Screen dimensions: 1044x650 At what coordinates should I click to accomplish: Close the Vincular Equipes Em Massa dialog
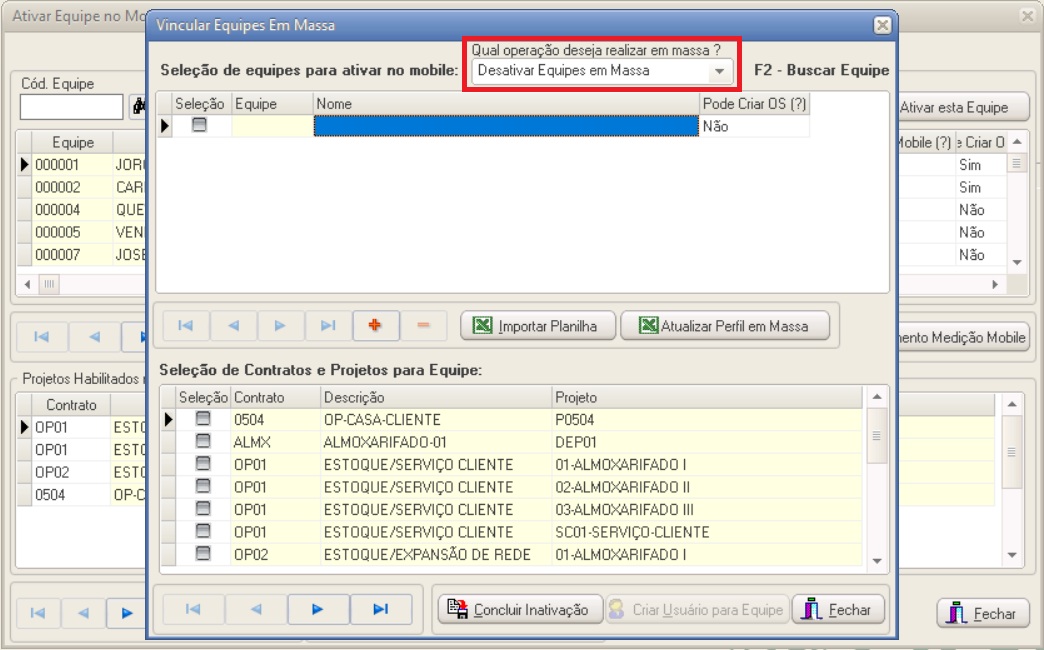(x=881, y=25)
